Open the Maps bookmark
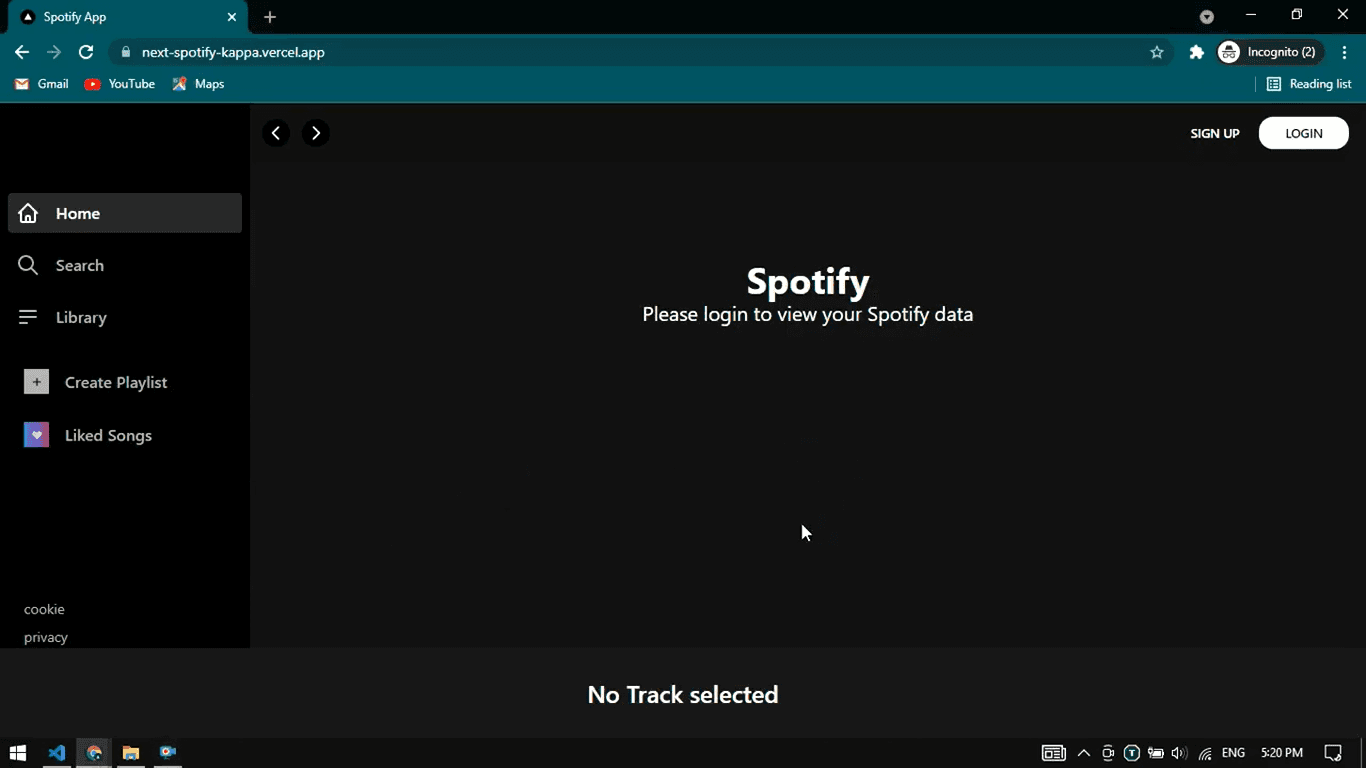This screenshot has height=768, width=1366. click(x=198, y=84)
